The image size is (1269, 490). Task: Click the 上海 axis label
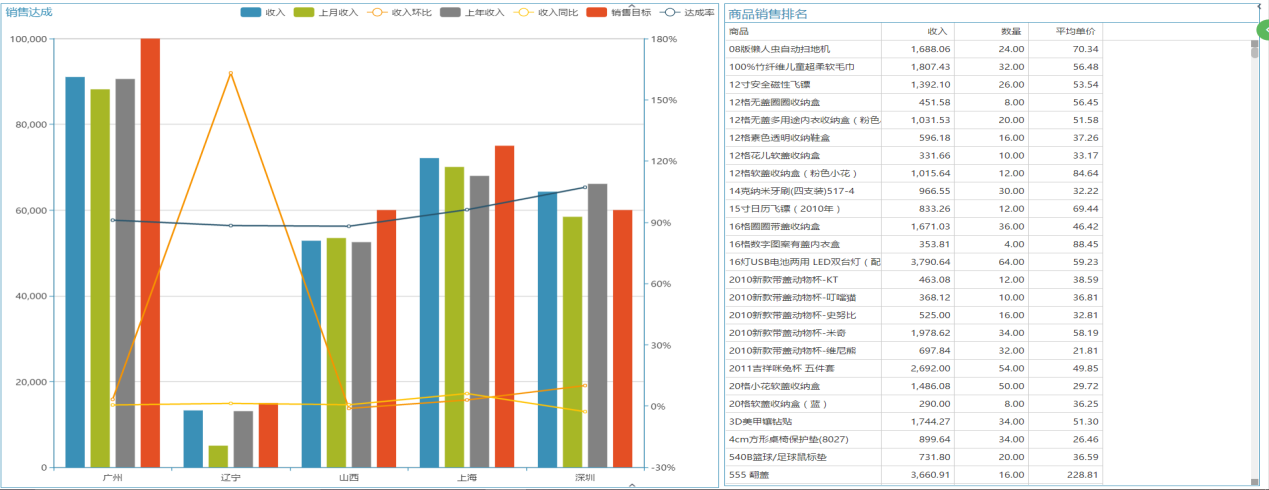click(x=467, y=478)
